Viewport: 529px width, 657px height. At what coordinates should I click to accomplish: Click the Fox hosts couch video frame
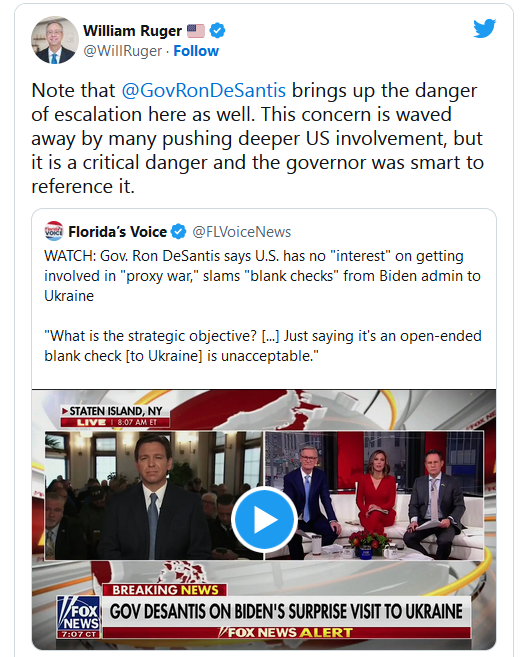pyautogui.click(x=374, y=495)
